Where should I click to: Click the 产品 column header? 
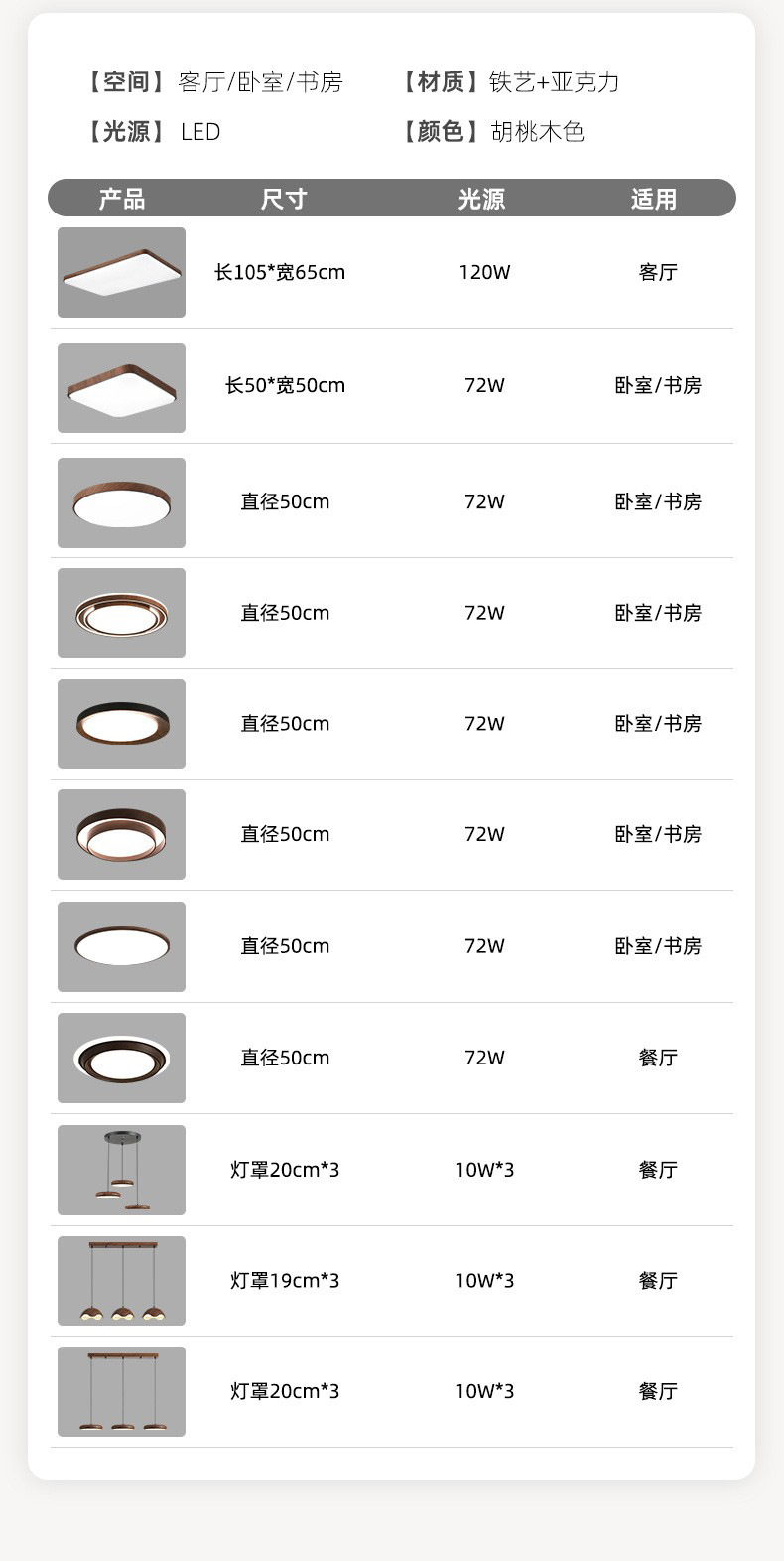coord(122,199)
